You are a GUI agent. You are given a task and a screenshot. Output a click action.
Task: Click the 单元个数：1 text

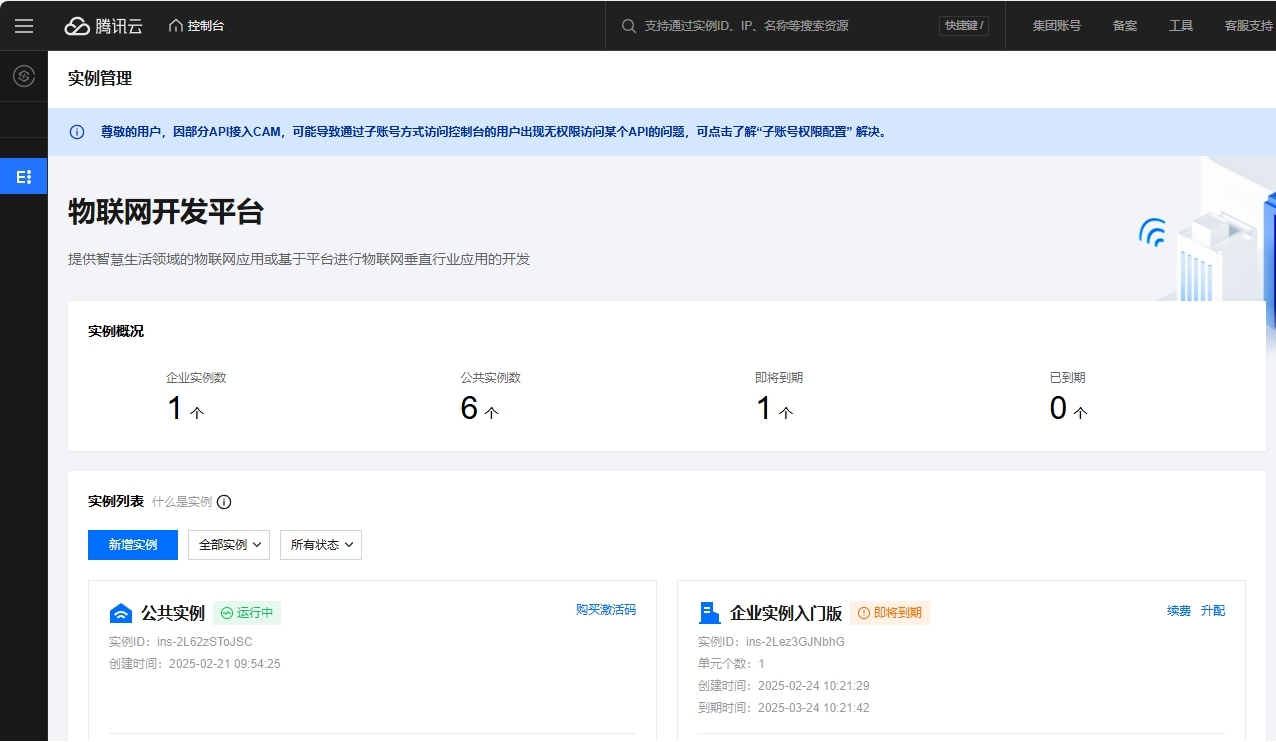[731, 664]
